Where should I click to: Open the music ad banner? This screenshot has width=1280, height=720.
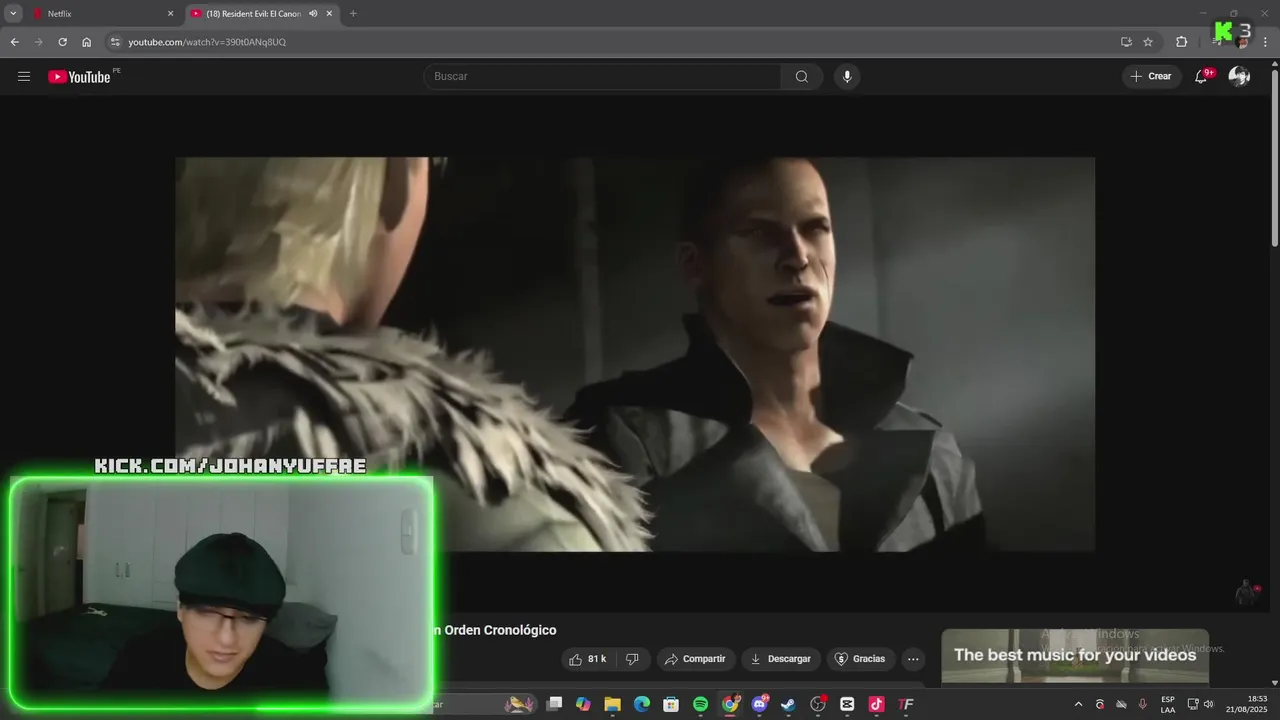click(x=1075, y=656)
